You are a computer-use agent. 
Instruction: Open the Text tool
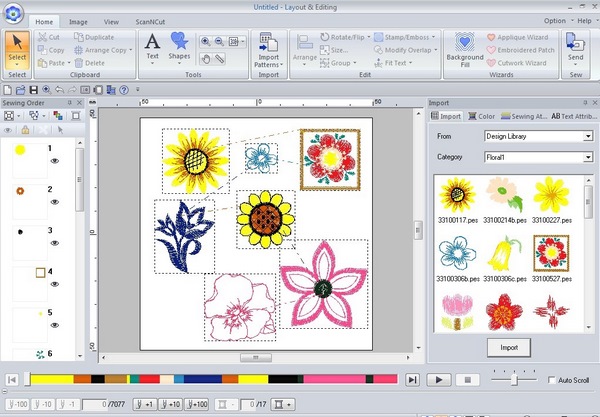tap(152, 49)
